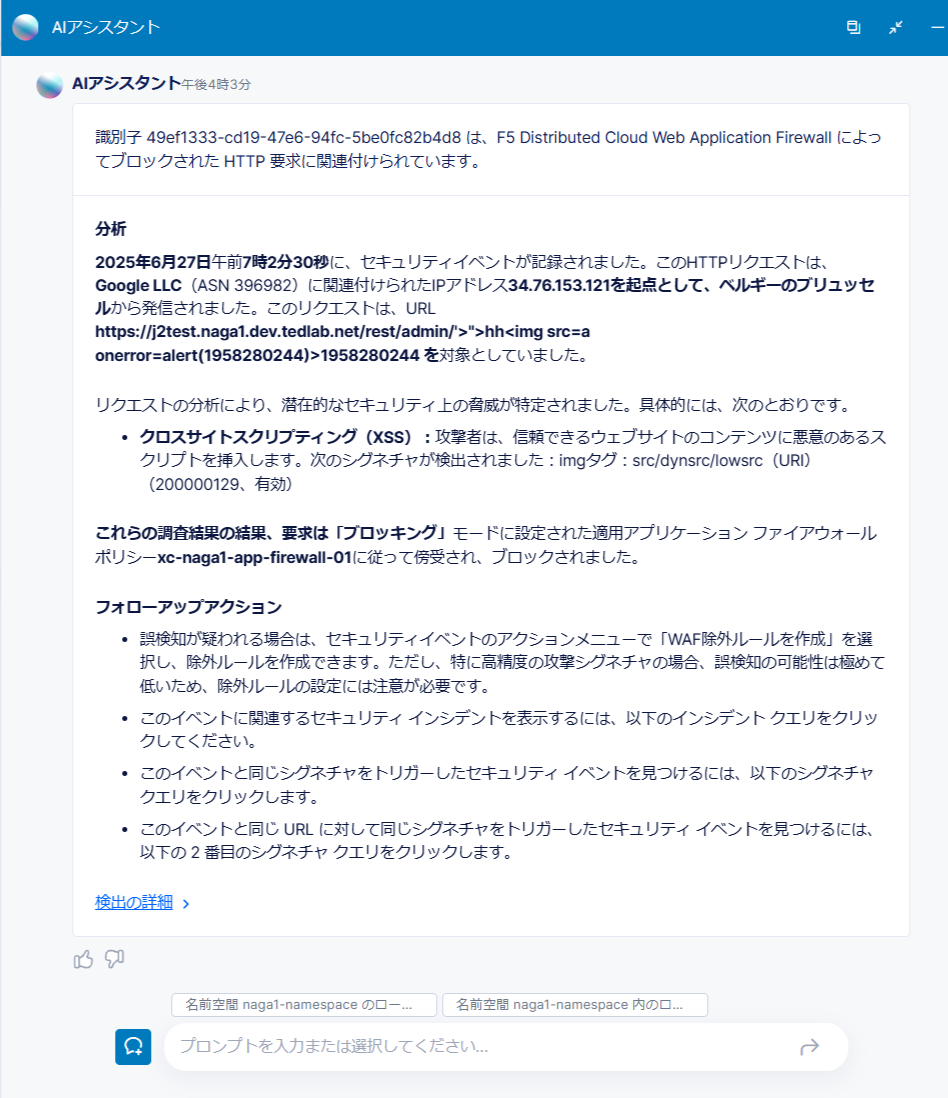Minimize the AI assistant panel
Screen dimensions: 948x1098
click(937, 27)
